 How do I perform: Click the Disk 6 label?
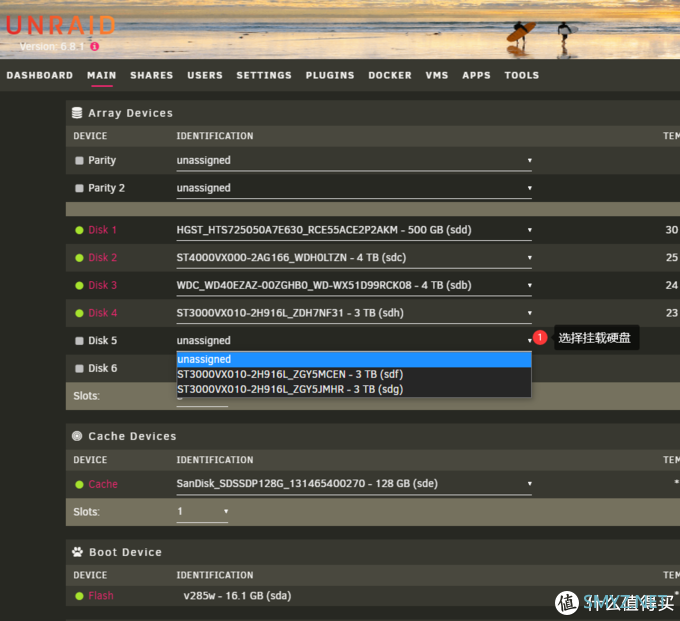click(102, 369)
